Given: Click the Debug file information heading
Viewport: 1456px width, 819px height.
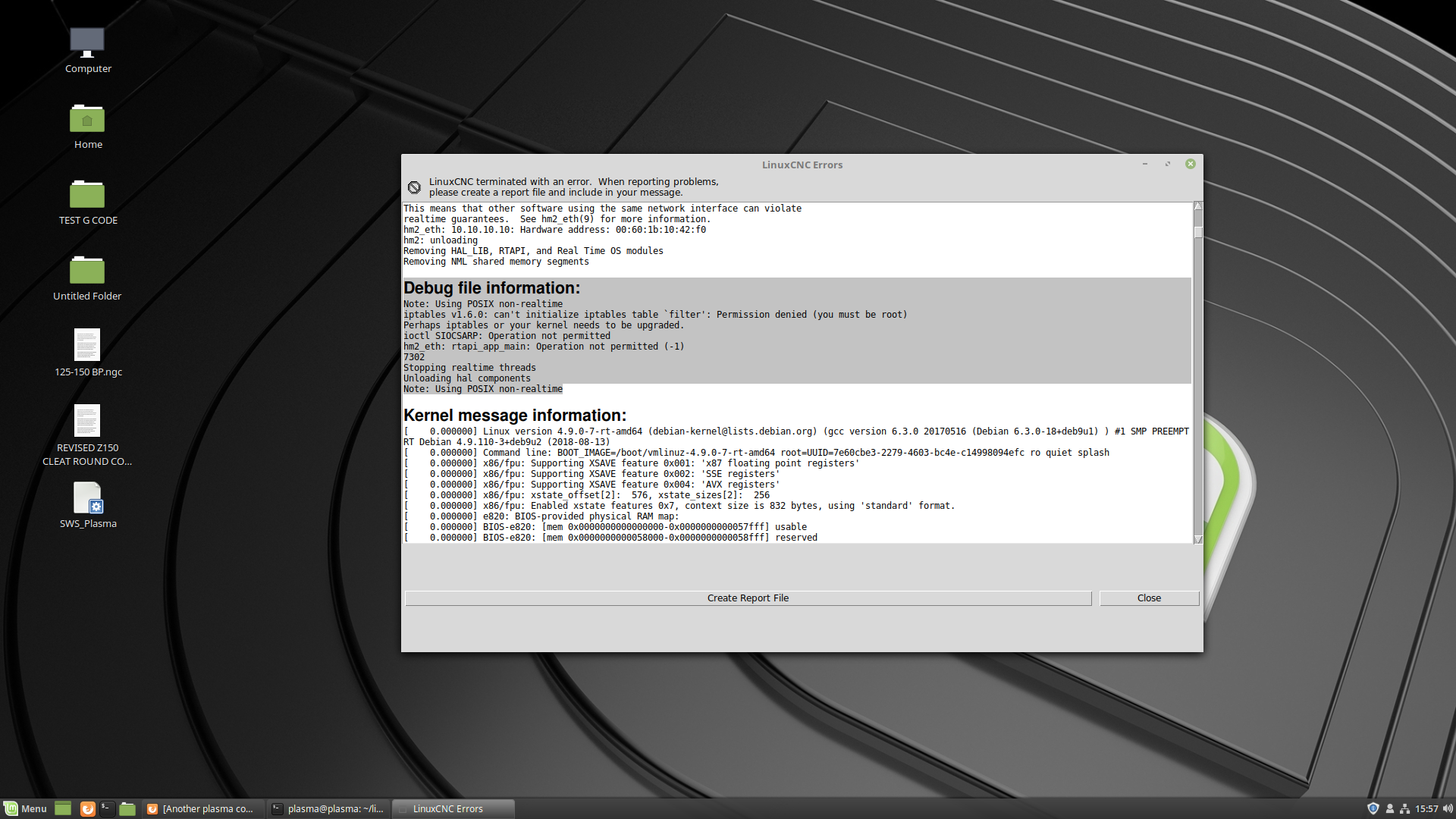Looking at the screenshot, I should tap(491, 288).
